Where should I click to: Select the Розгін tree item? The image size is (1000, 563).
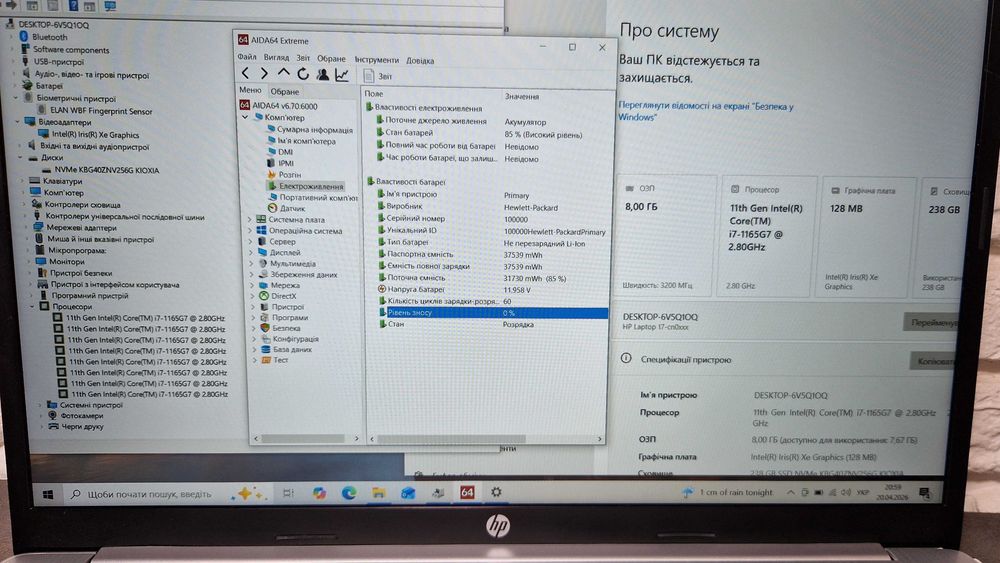tap(284, 174)
